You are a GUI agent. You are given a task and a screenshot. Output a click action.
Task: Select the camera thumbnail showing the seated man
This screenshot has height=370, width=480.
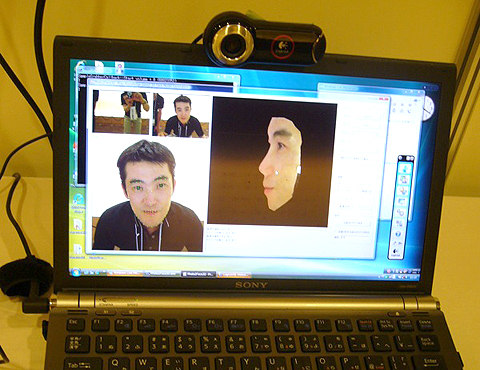pyautogui.click(x=181, y=115)
